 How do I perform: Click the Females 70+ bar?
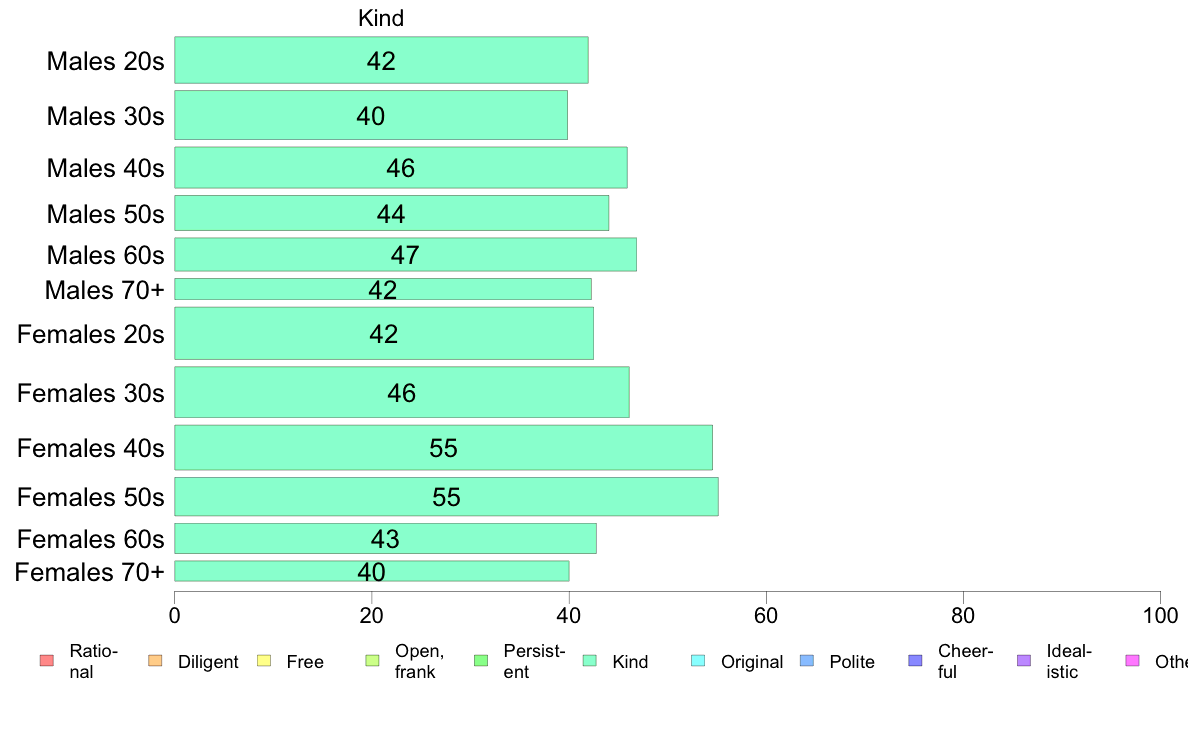tap(371, 572)
